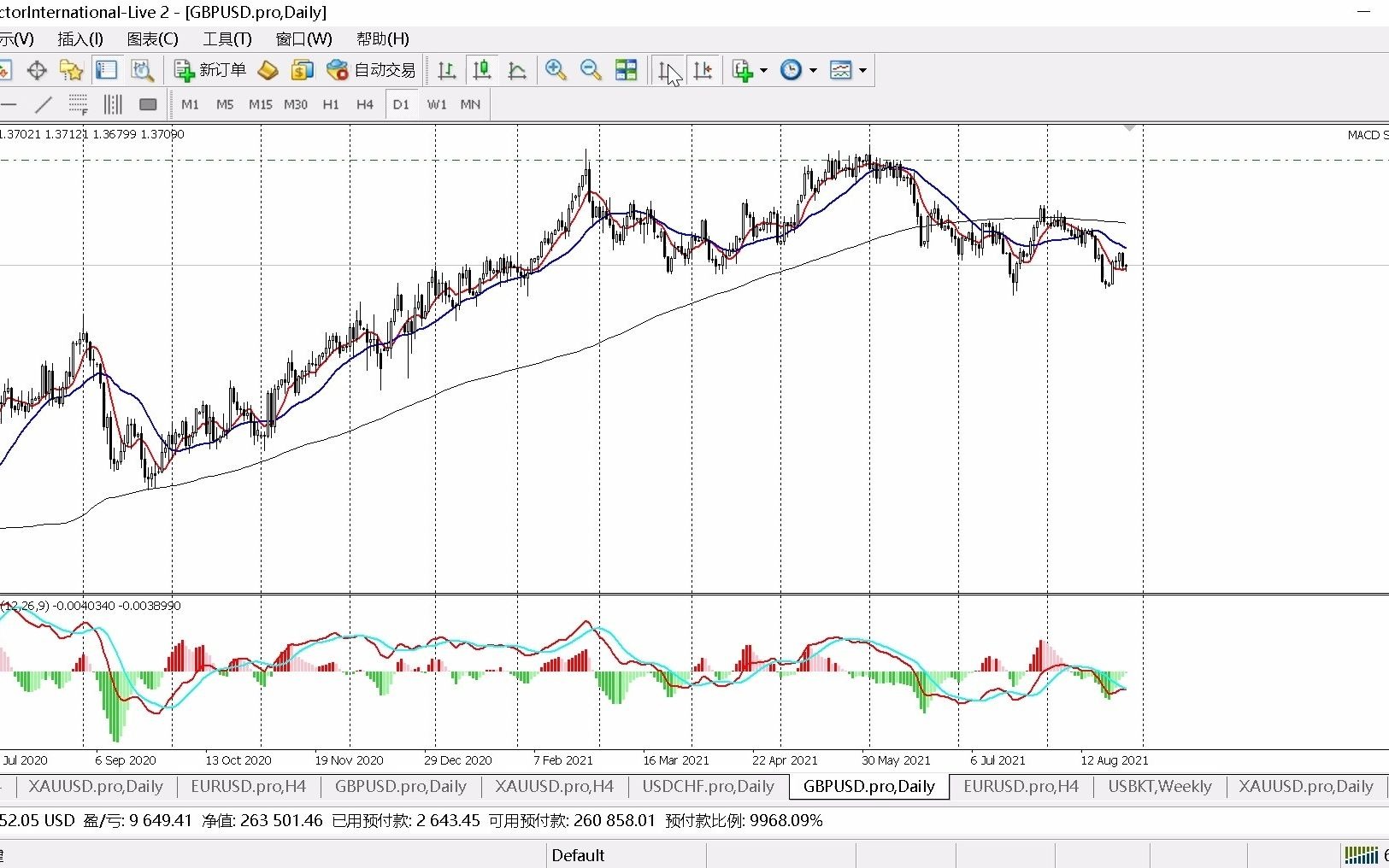
Task: Open the 窗口(W) menu
Action: click(303, 38)
